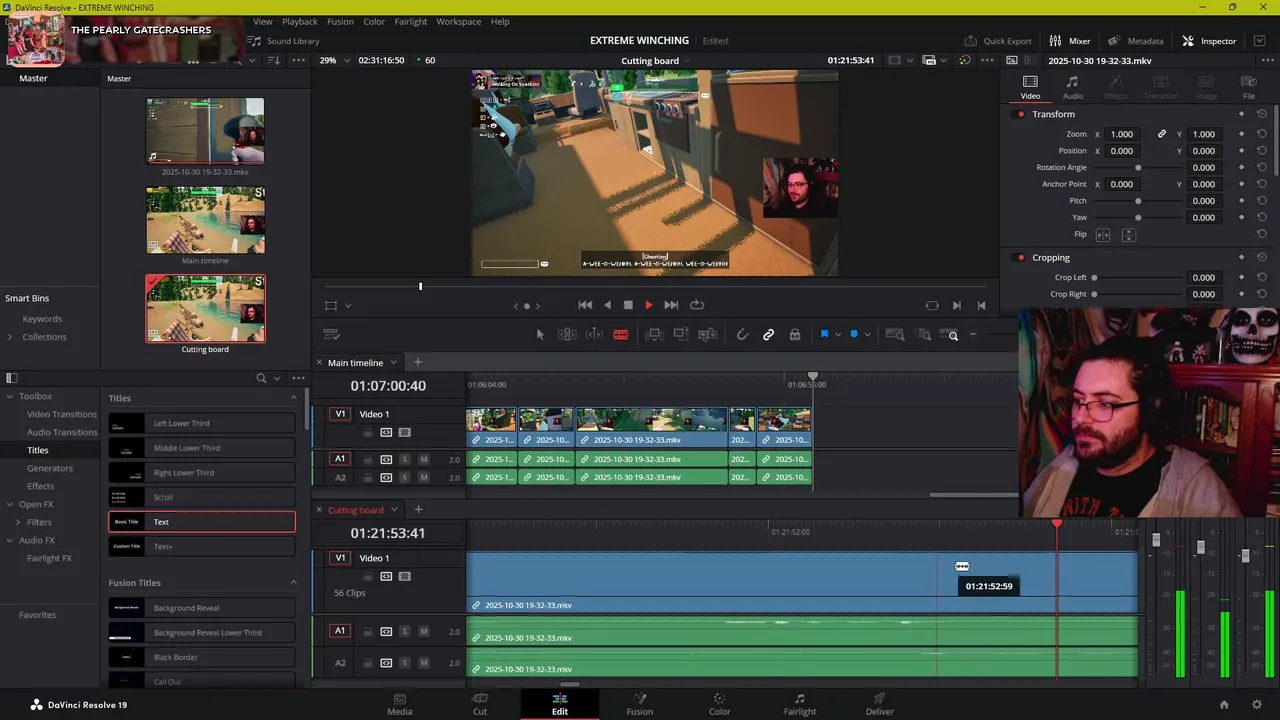Image resolution: width=1280 pixels, height=720 pixels.
Task: Reset the Cropping section
Action: (x=1261, y=258)
